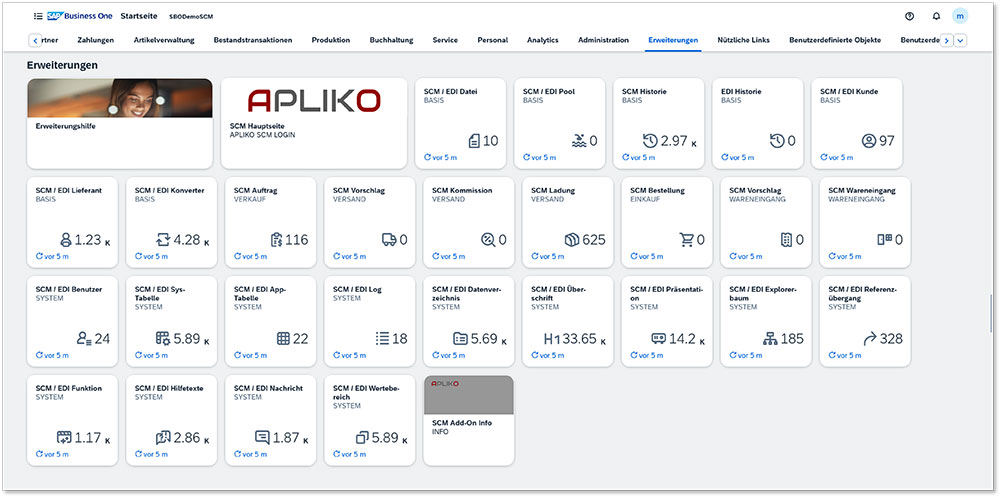Go to the Buchhaltung tab
Viewport: 1000px width, 497px height.
tap(391, 40)
